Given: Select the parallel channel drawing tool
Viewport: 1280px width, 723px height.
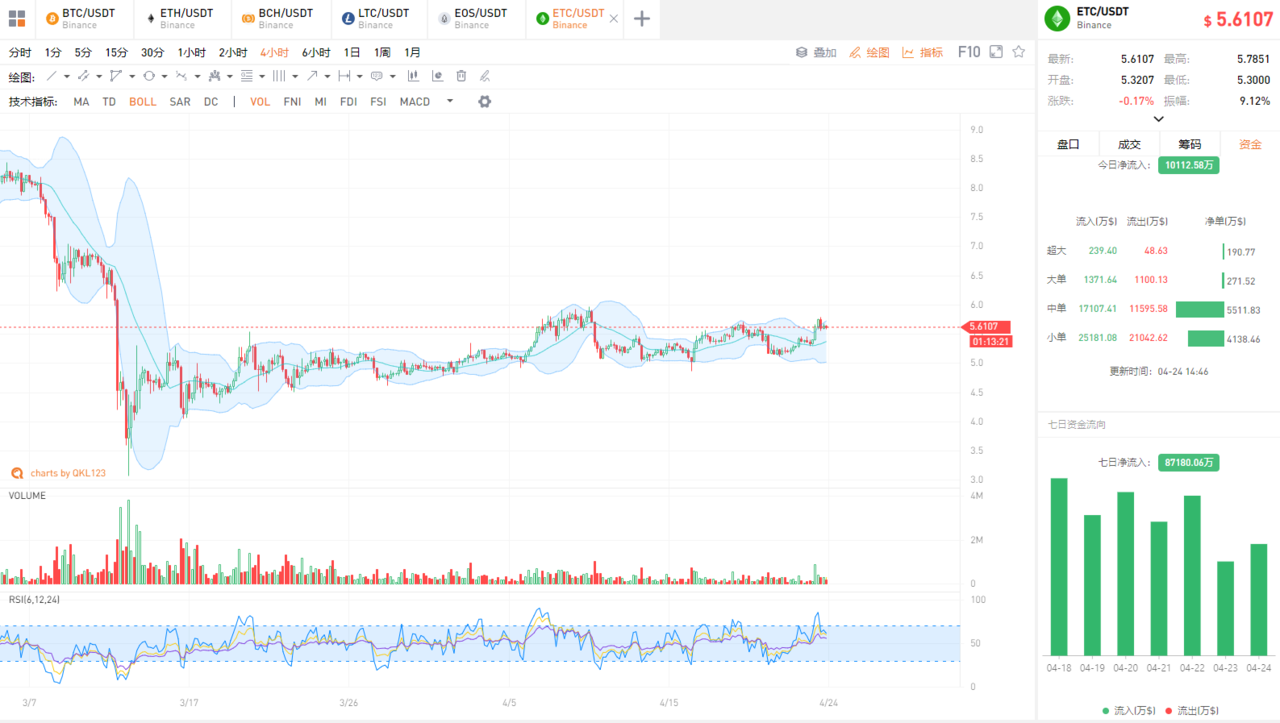Looking at the screenshot, I should [83, 76].
